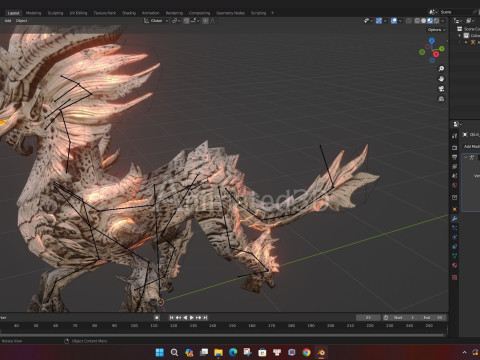Select material preview viewport shading

[x=430, y=21]
